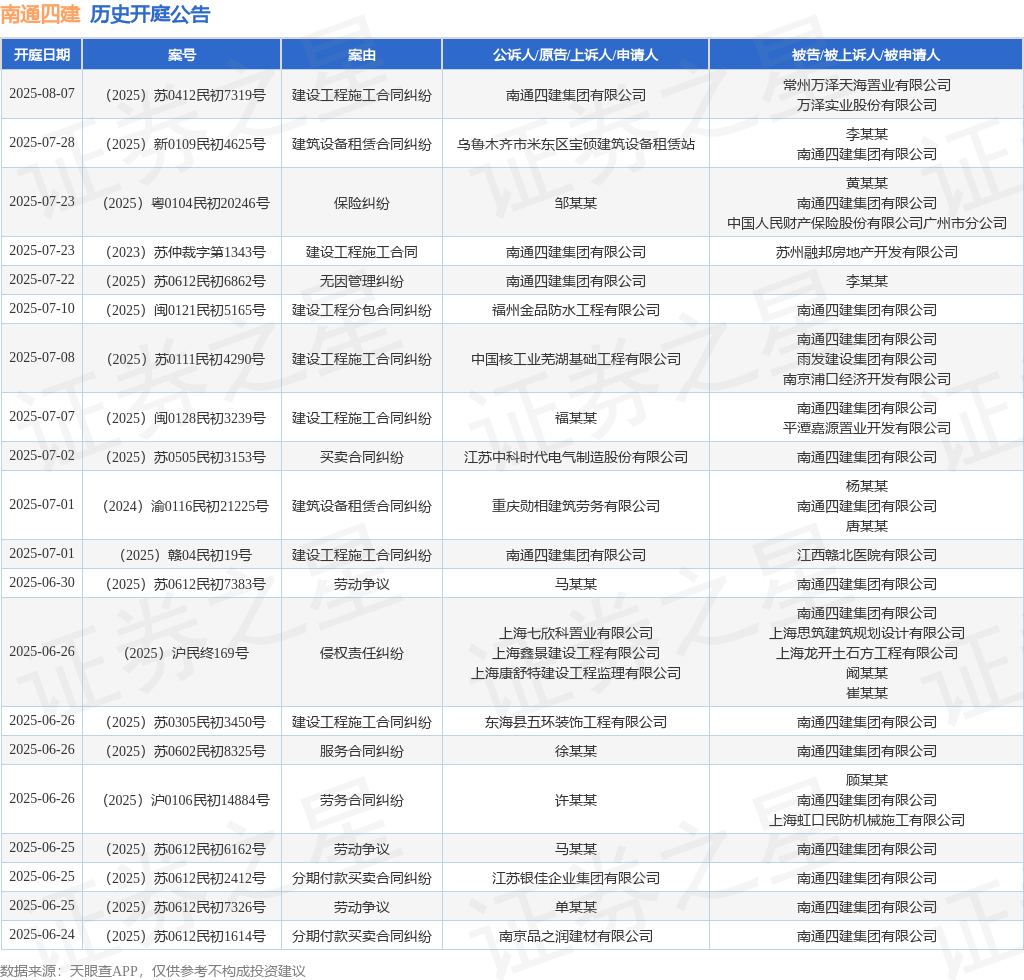
Task: Click the date 2025-06-24
Action: (42, 934)
